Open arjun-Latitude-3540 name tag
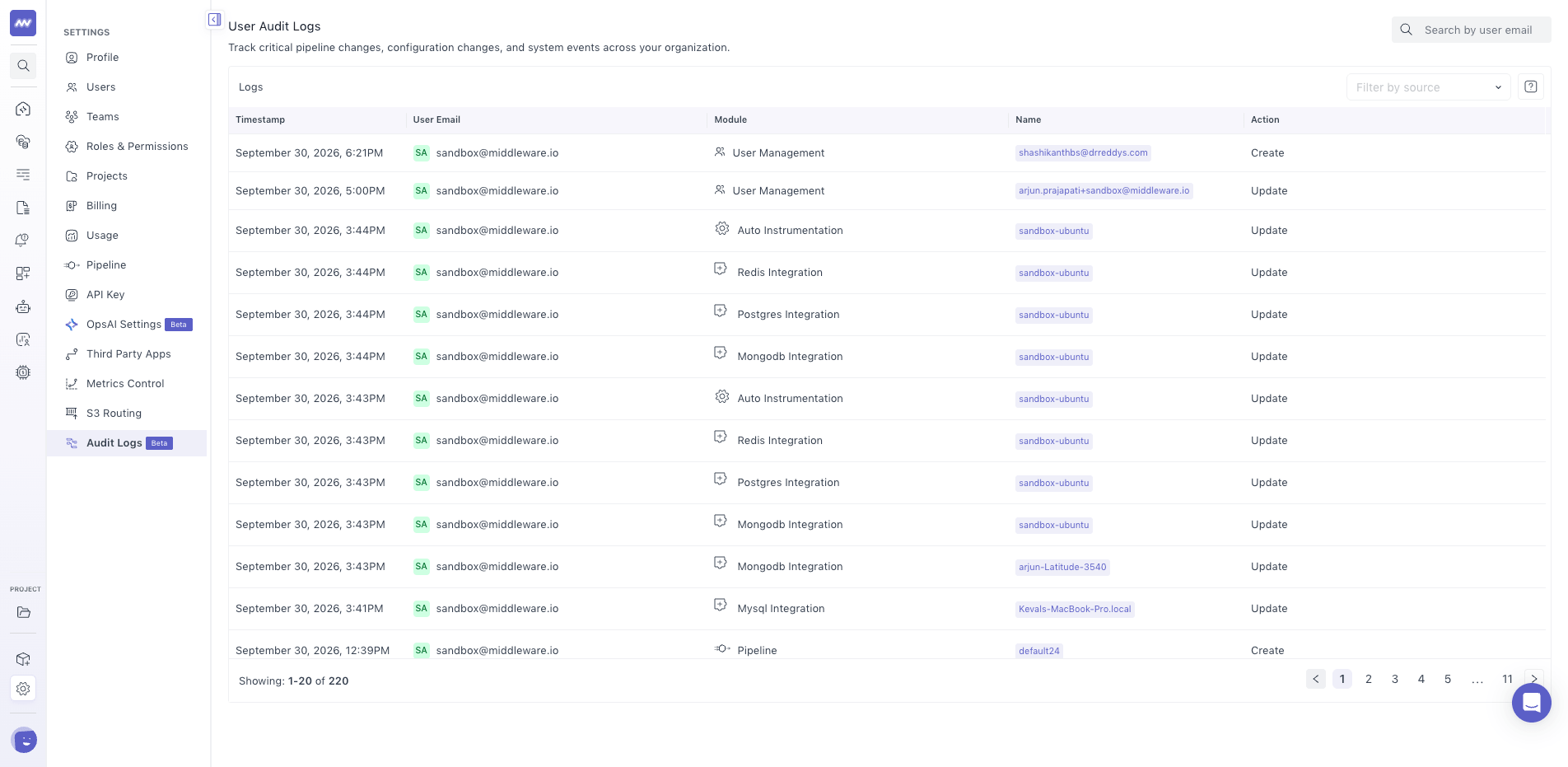The image size is (1568, 767). (x=1062, y=567)
